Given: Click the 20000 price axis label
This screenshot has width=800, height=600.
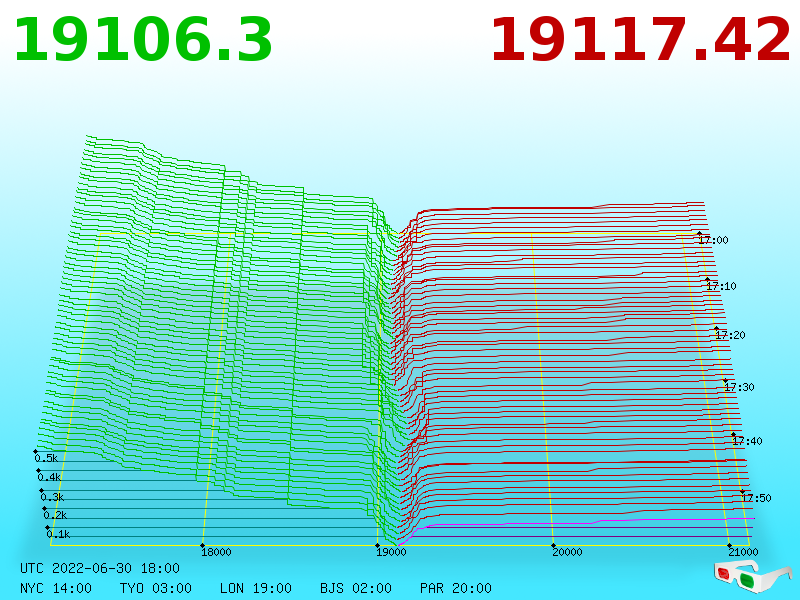Looking at the screenshot, I should tap(567, 552).
